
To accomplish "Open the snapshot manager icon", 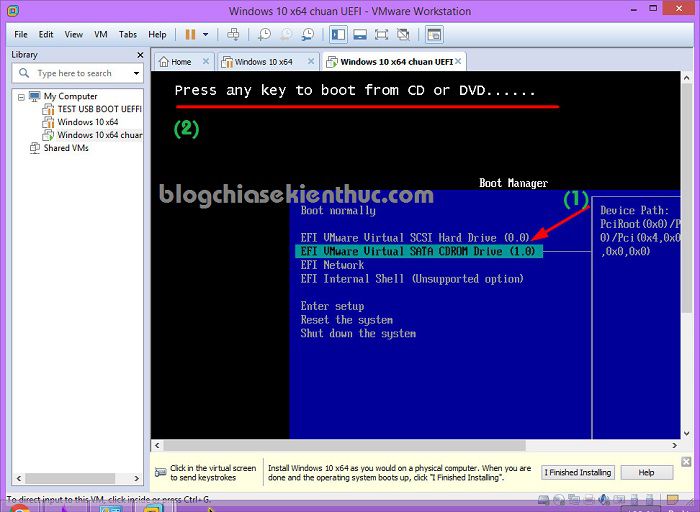I will tap(307, 34).
